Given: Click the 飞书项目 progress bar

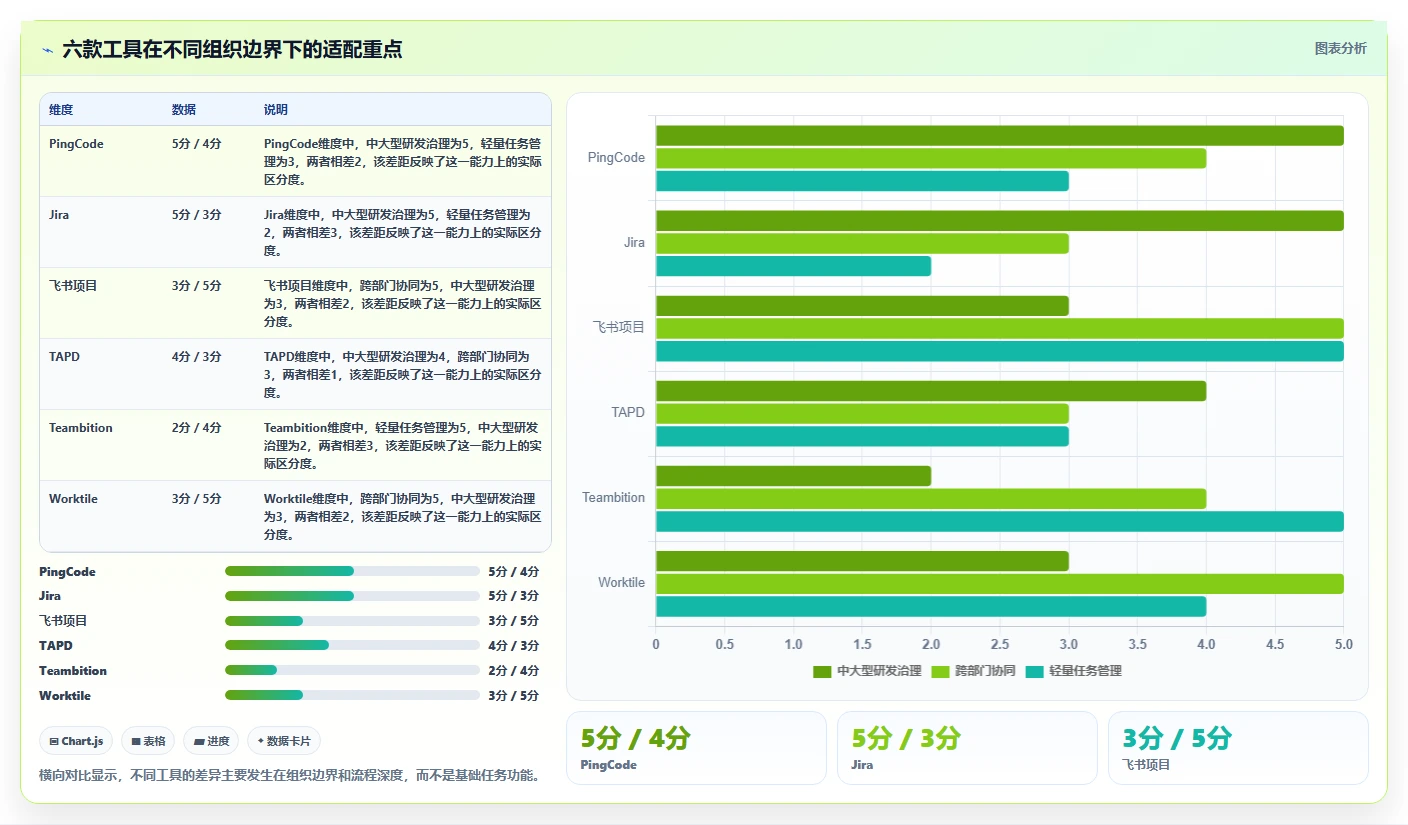Looking at the screenshot, I should (x=352, y=621).
